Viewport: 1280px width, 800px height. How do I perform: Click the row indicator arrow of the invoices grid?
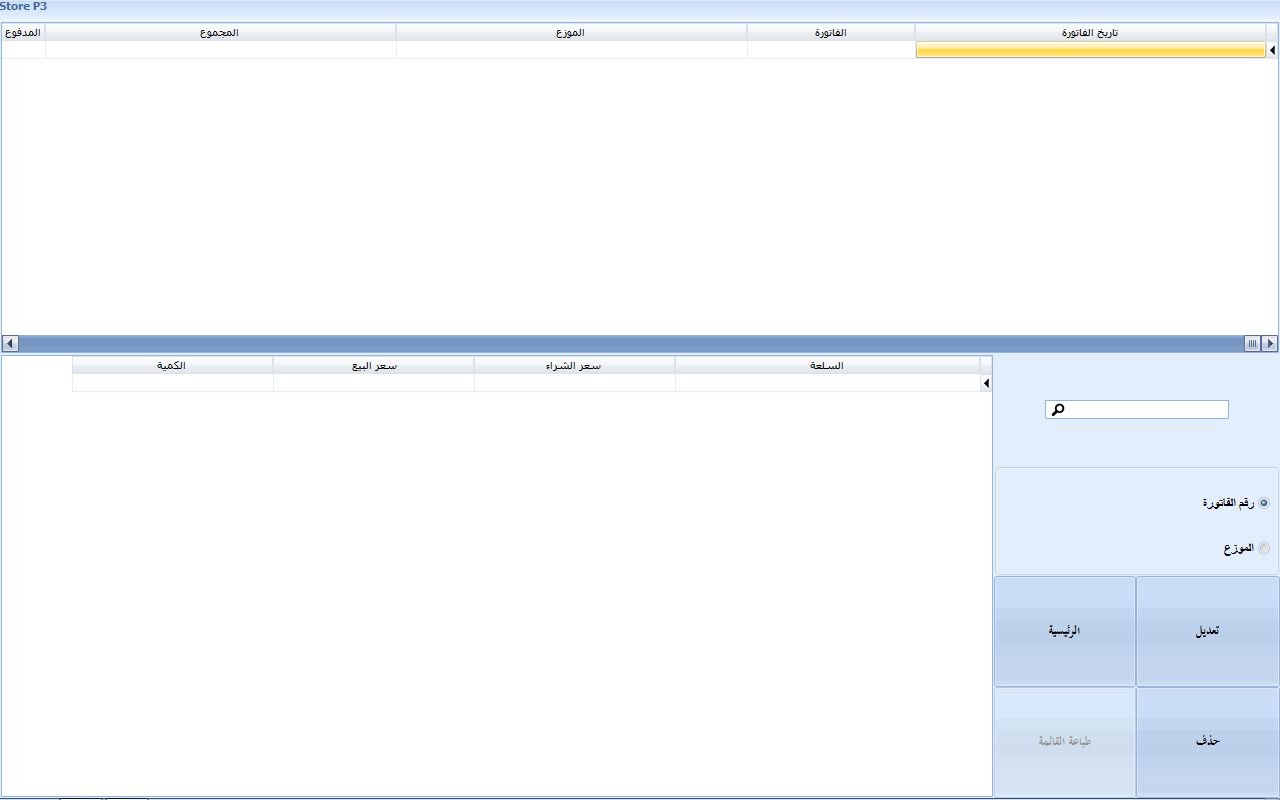[1272, 50]
